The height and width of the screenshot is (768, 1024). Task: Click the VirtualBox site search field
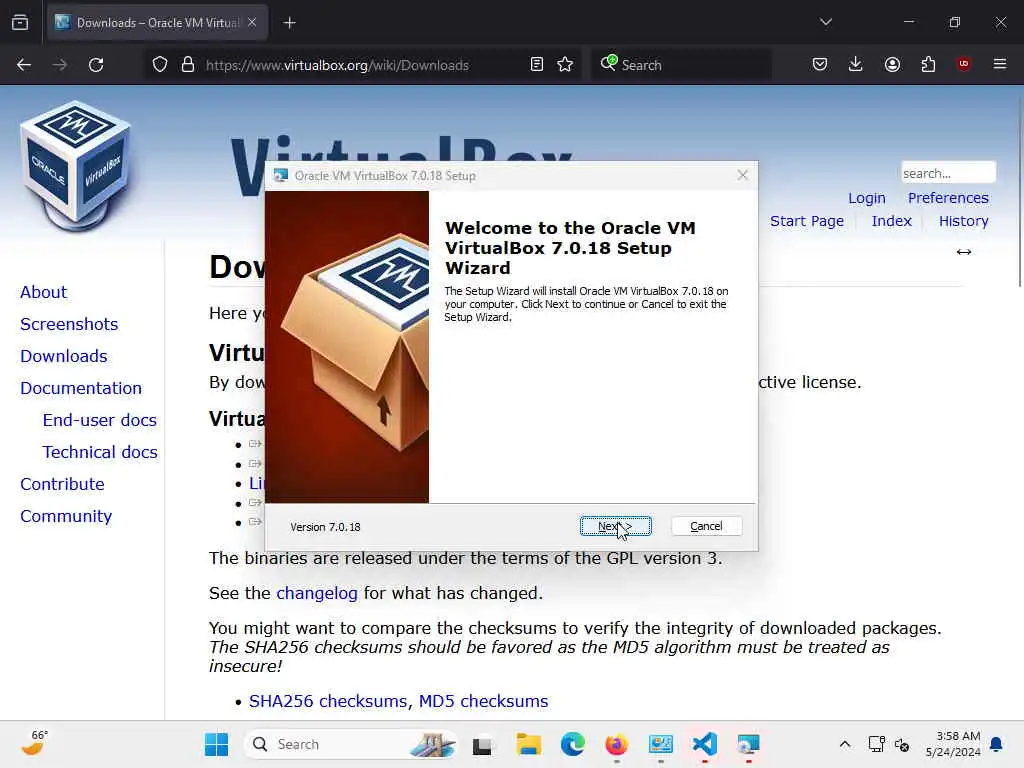coord(948,173)
